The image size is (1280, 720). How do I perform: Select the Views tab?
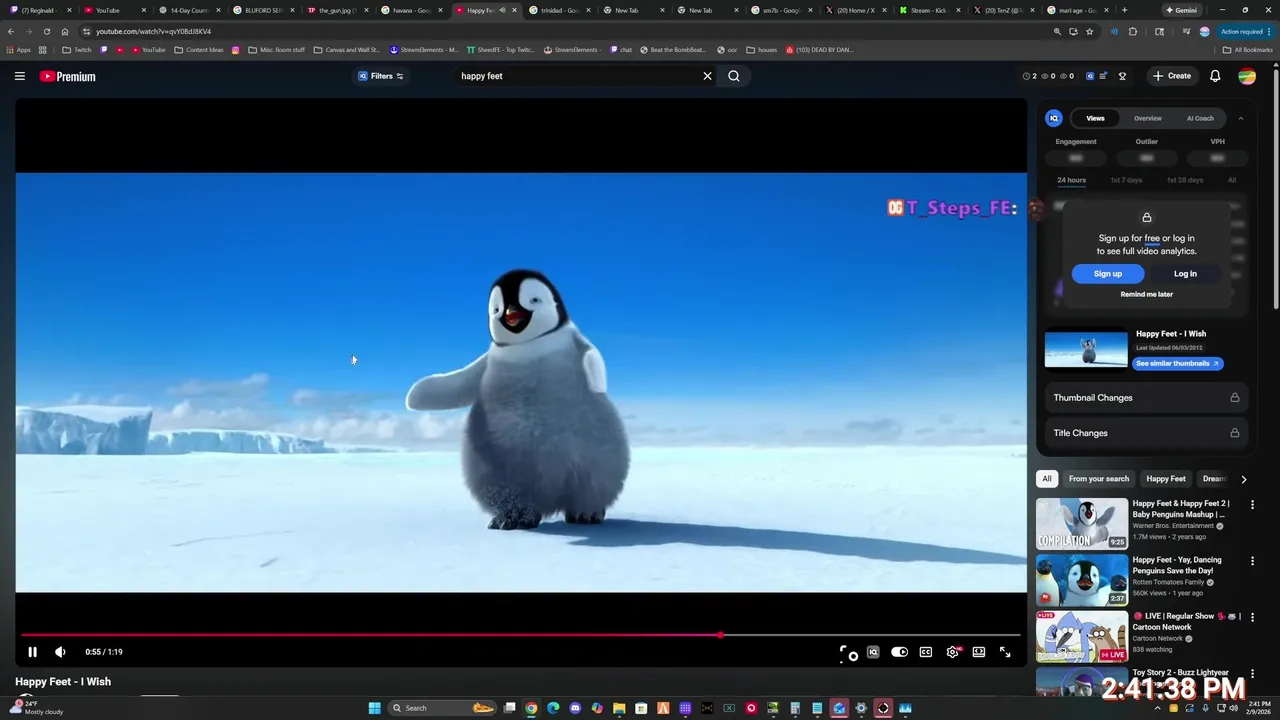tap(1096, 118)
